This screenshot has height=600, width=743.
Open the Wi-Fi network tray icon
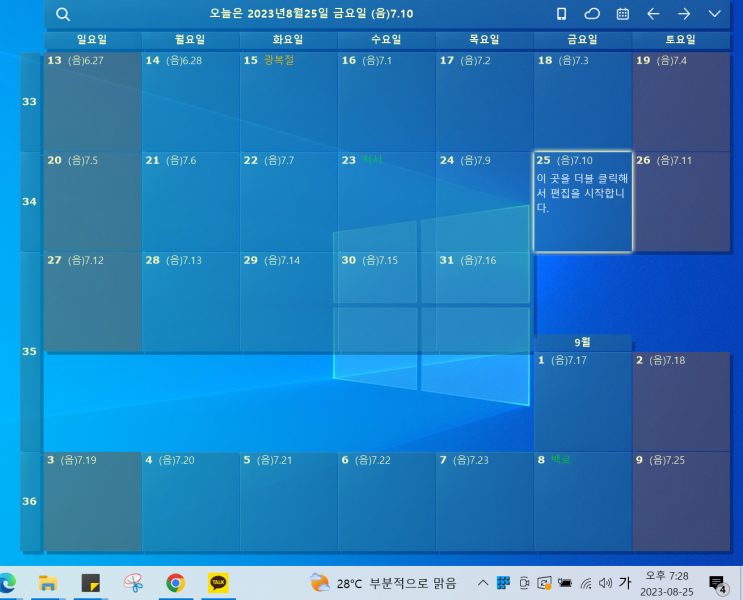click(x=586, y=583)
